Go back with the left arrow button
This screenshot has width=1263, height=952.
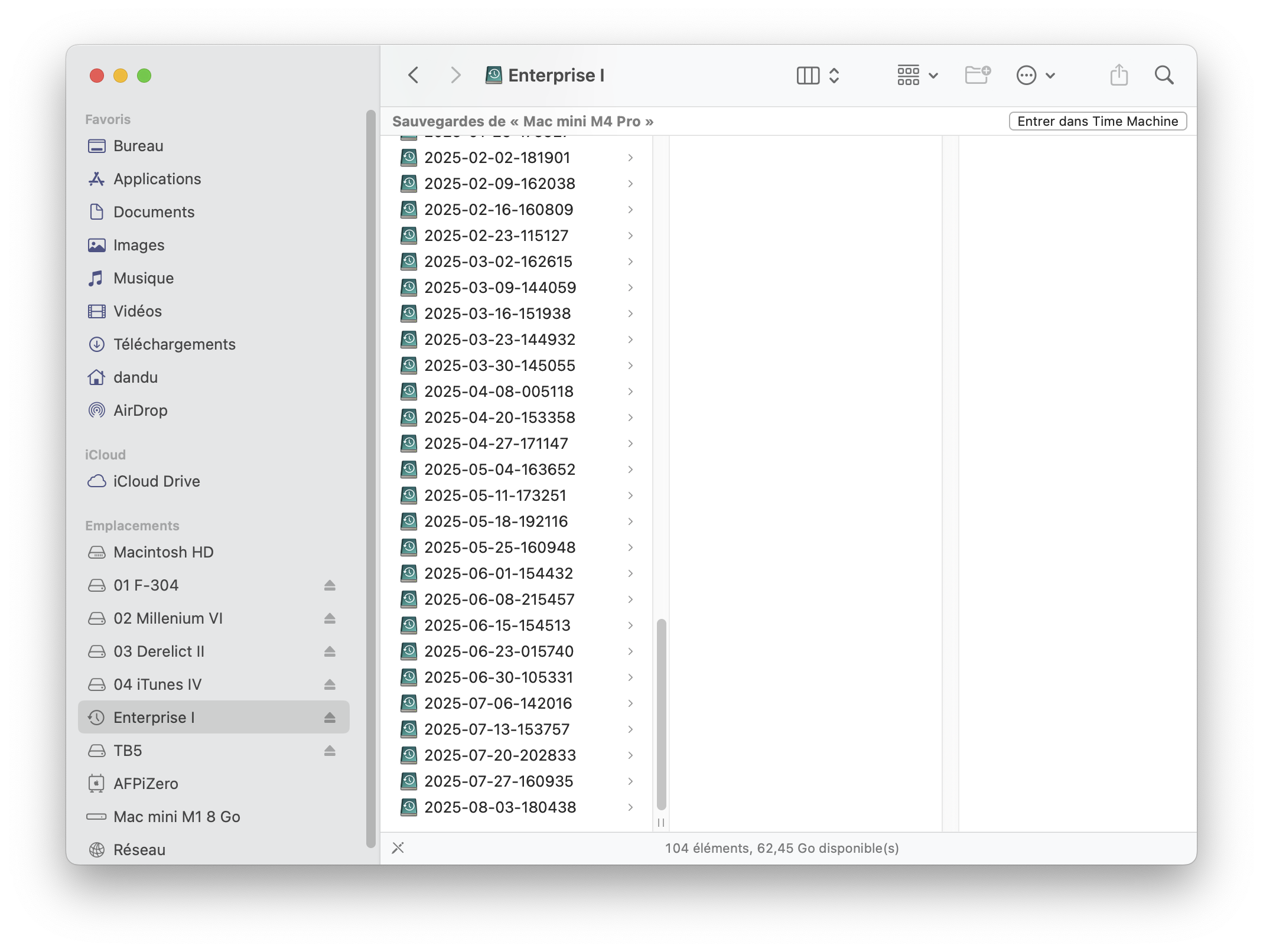tap(414, 75)
